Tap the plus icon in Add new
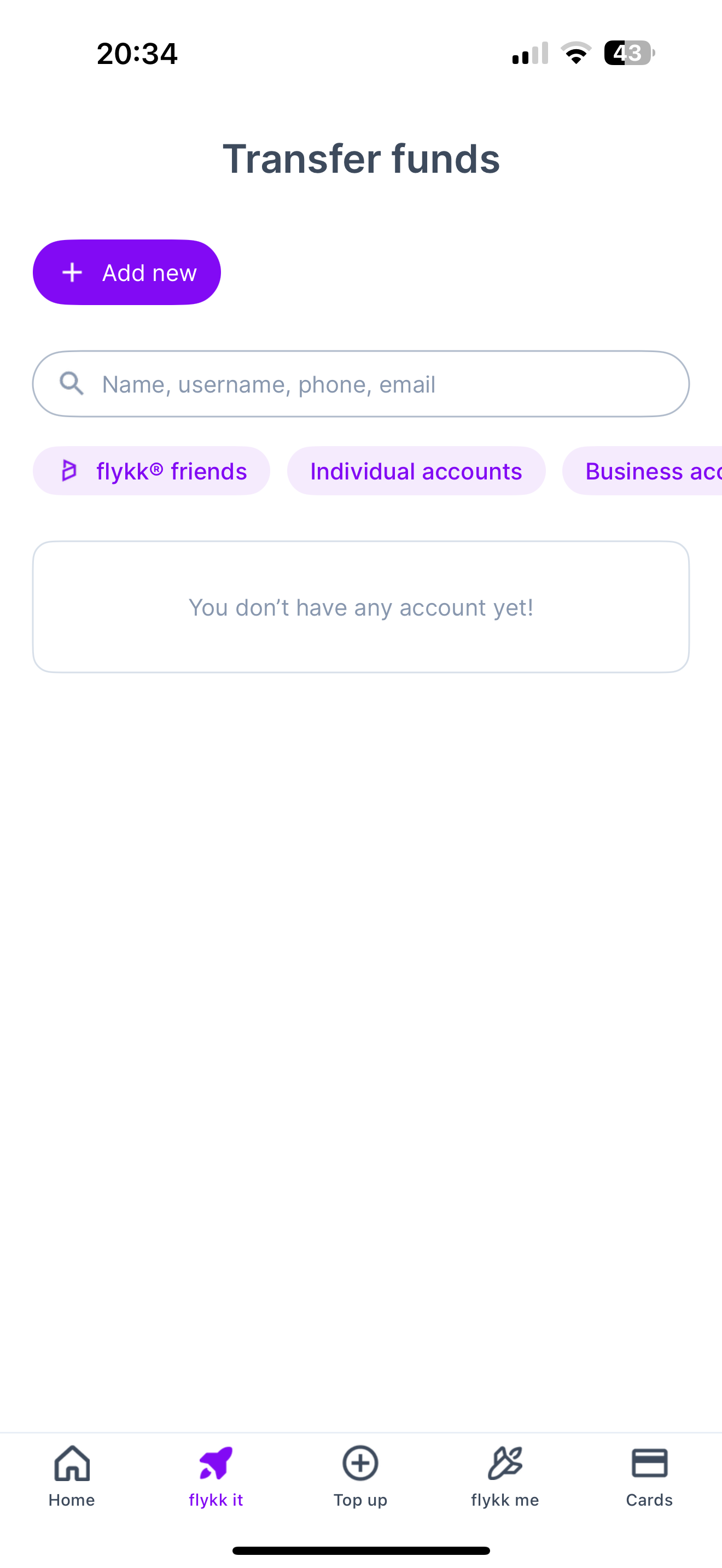The image size is (722, 1568). [72, 272]
